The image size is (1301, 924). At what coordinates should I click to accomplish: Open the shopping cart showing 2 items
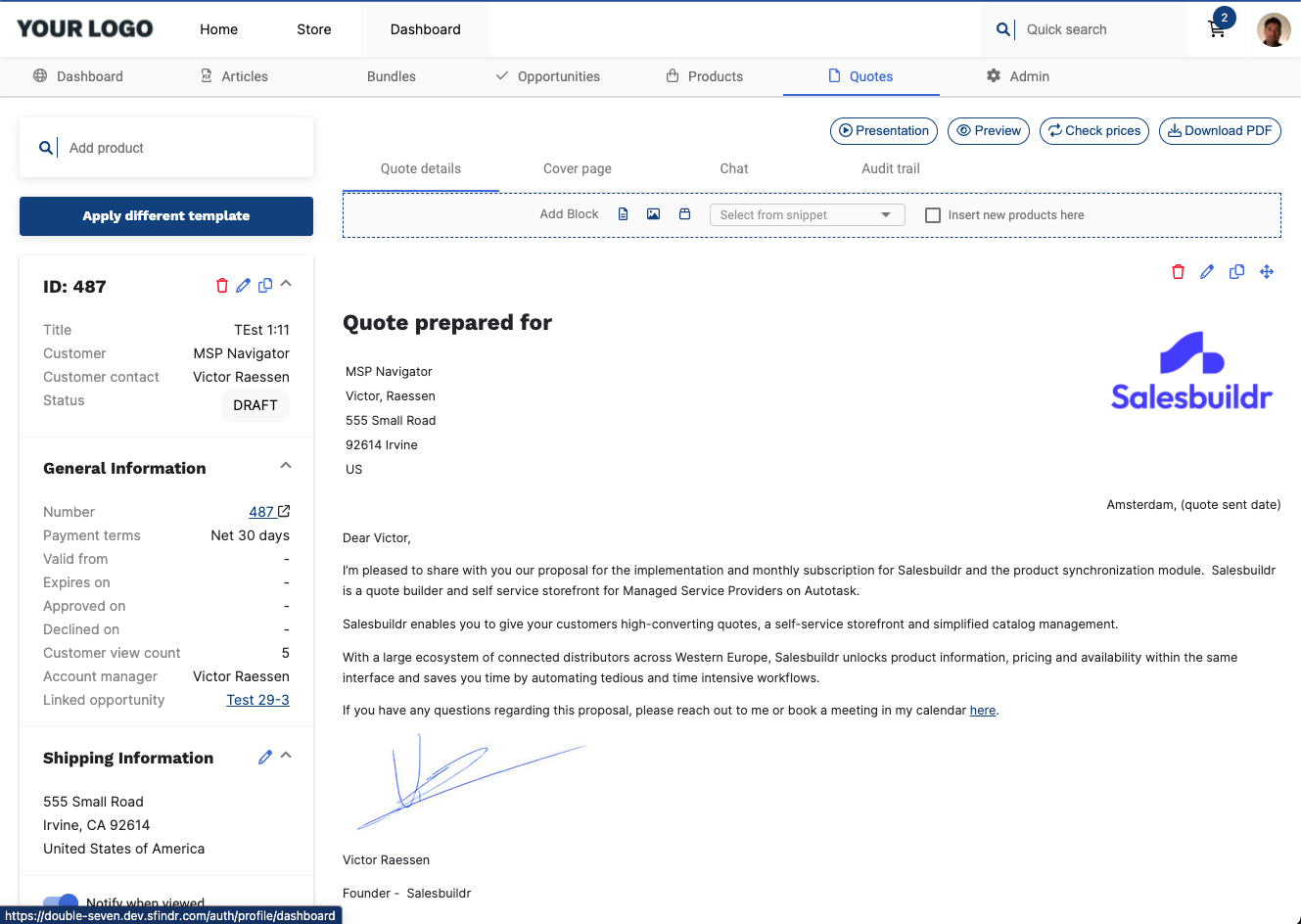pyautogui.click(x=1216, y=29)
